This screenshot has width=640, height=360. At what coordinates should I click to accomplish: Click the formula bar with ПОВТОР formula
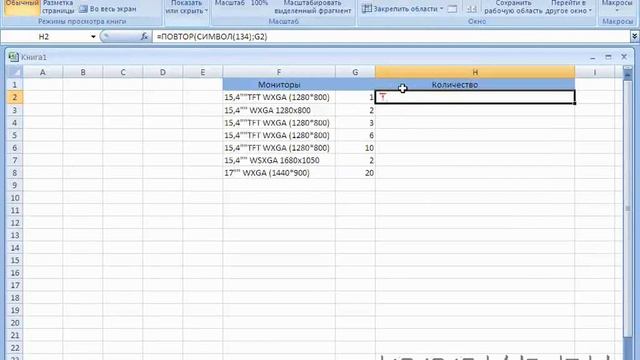click(391, 37)
